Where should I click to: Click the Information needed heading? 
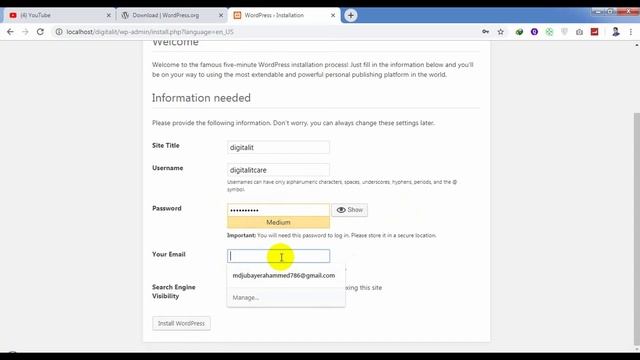pos(201,98)
